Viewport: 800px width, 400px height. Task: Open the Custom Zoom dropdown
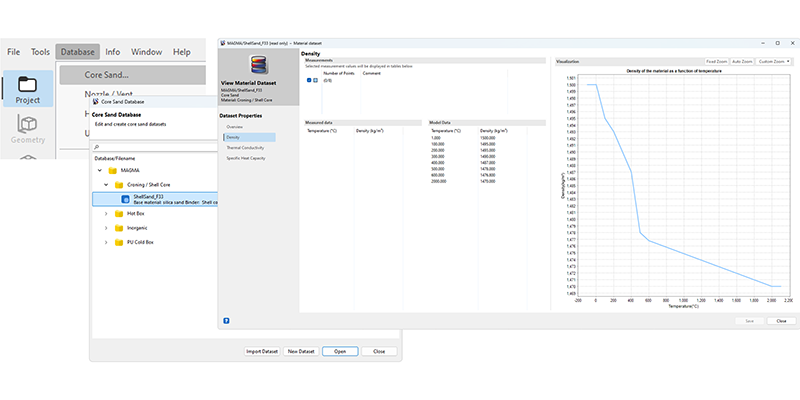[x=774, y=61]
